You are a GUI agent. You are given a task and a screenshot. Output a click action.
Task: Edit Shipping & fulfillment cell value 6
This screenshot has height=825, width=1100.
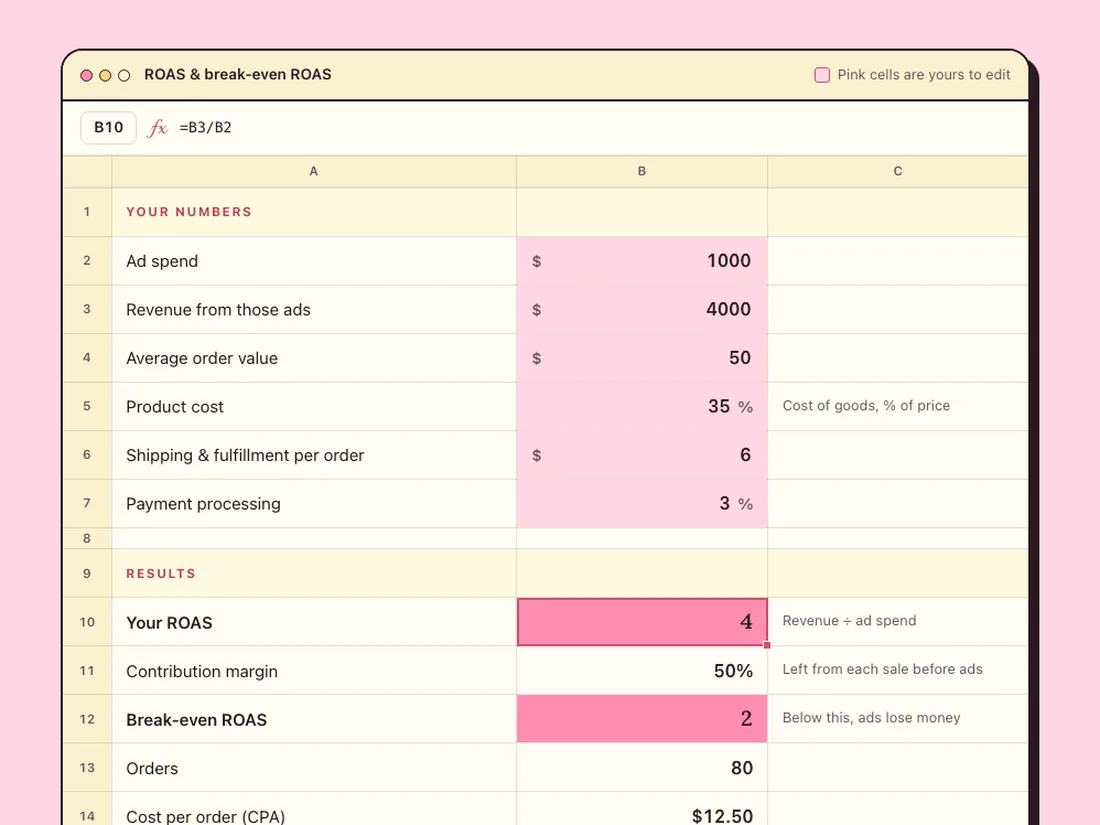coord(642,455)
